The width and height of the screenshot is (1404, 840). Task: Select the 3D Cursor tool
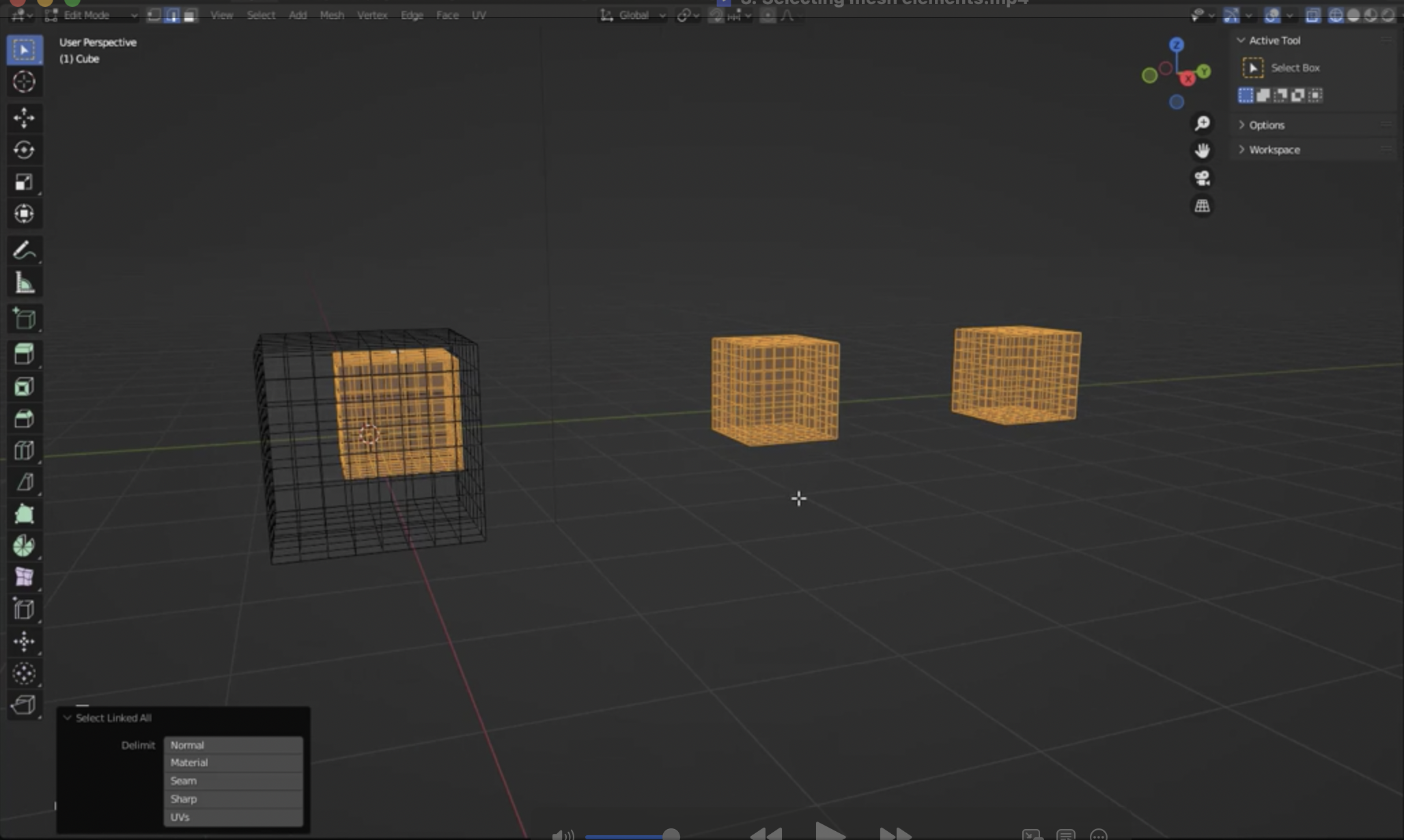(x=24, y=82)
